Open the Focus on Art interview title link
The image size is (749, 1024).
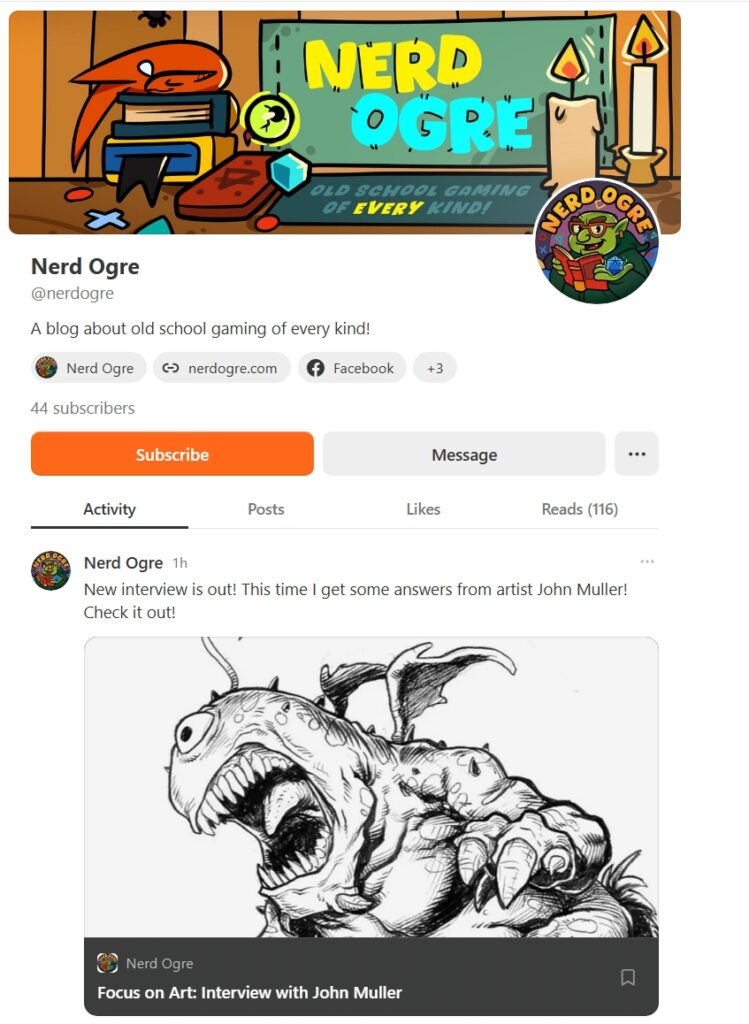[249, 993]
